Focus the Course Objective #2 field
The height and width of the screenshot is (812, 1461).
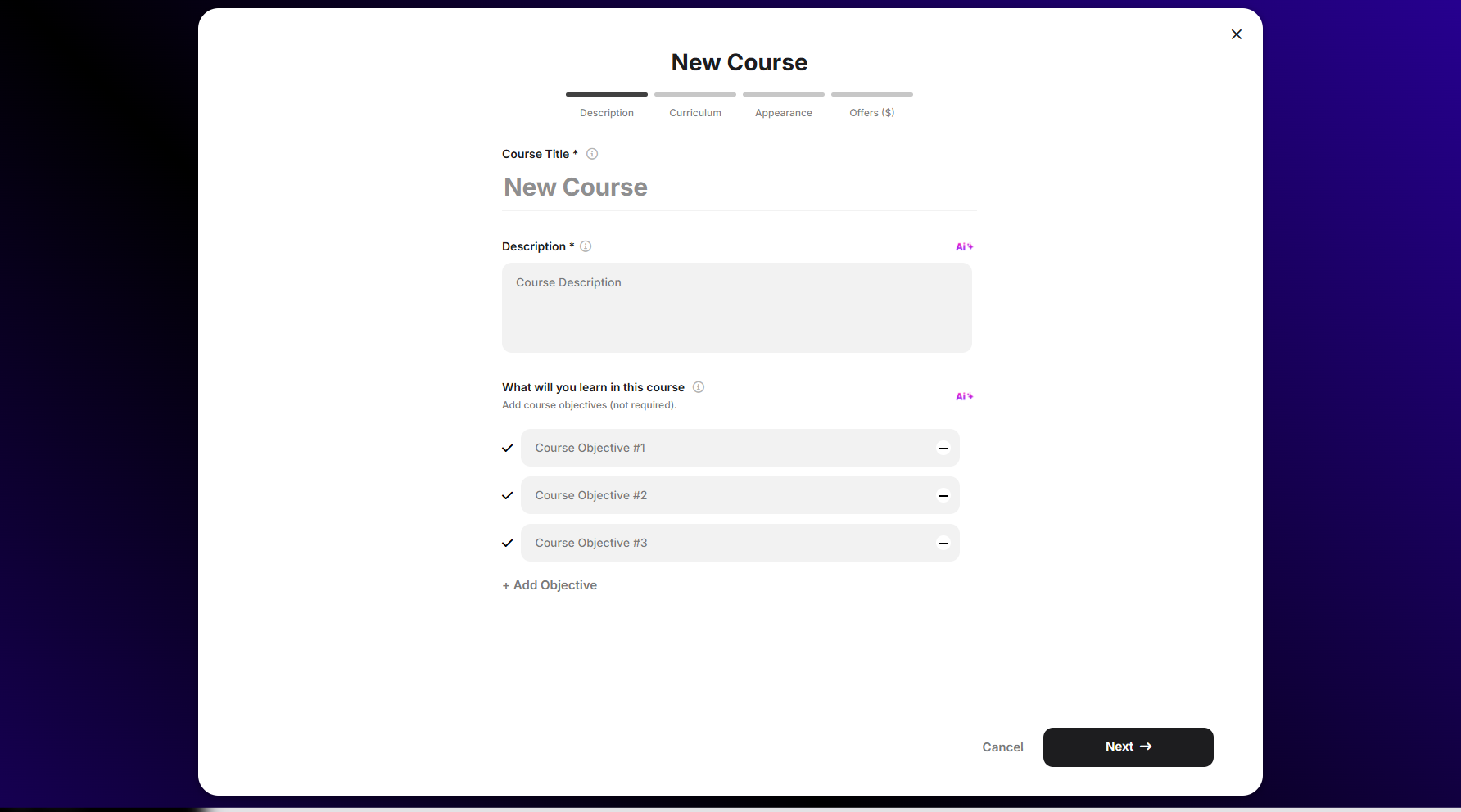tap(740, 495)
